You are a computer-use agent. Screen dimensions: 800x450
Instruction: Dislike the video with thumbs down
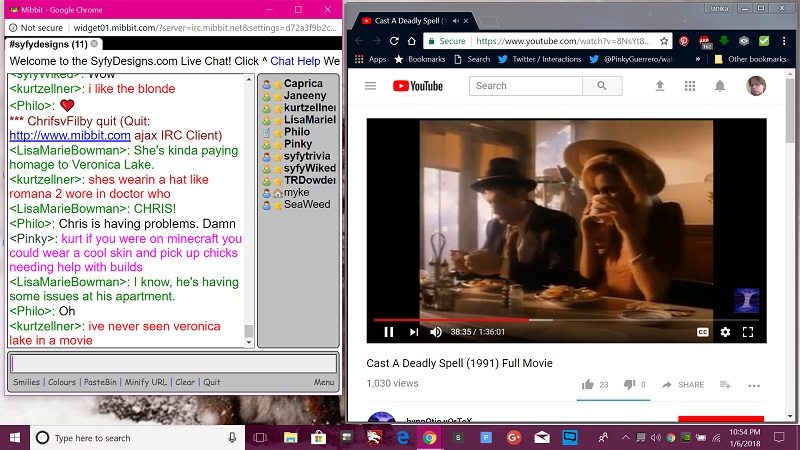629,385
